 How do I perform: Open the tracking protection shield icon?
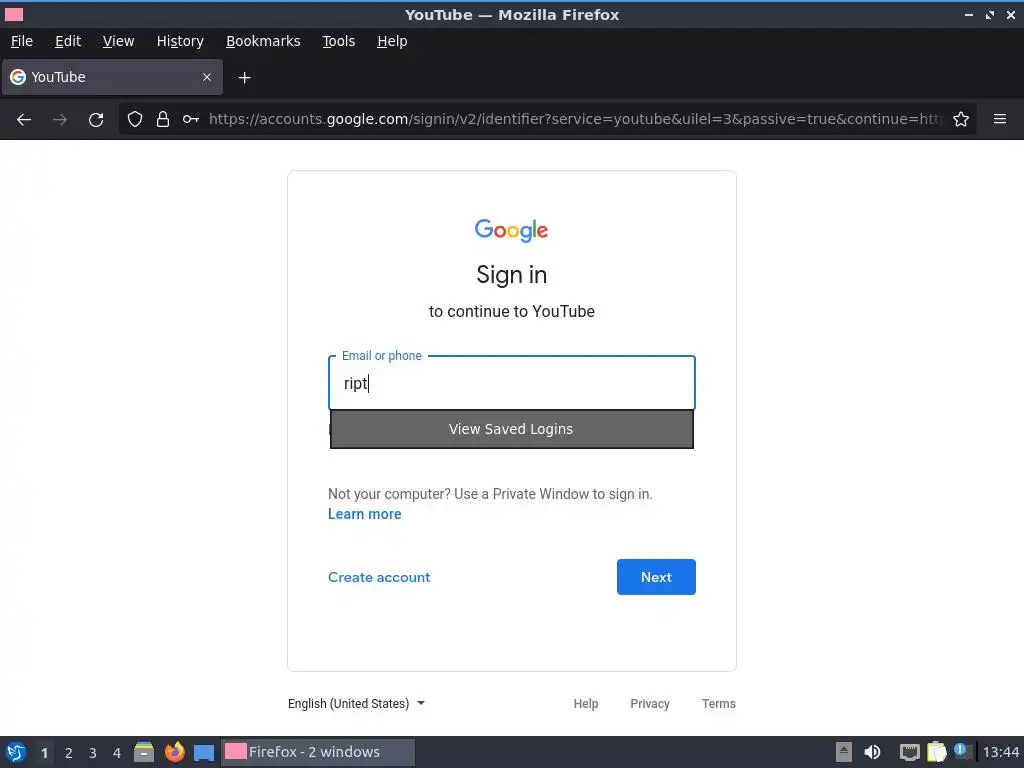135,119
